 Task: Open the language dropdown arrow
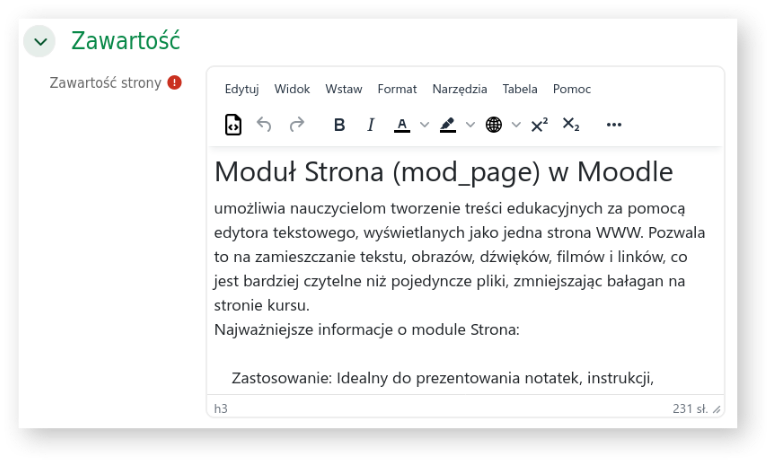point(516,125)
